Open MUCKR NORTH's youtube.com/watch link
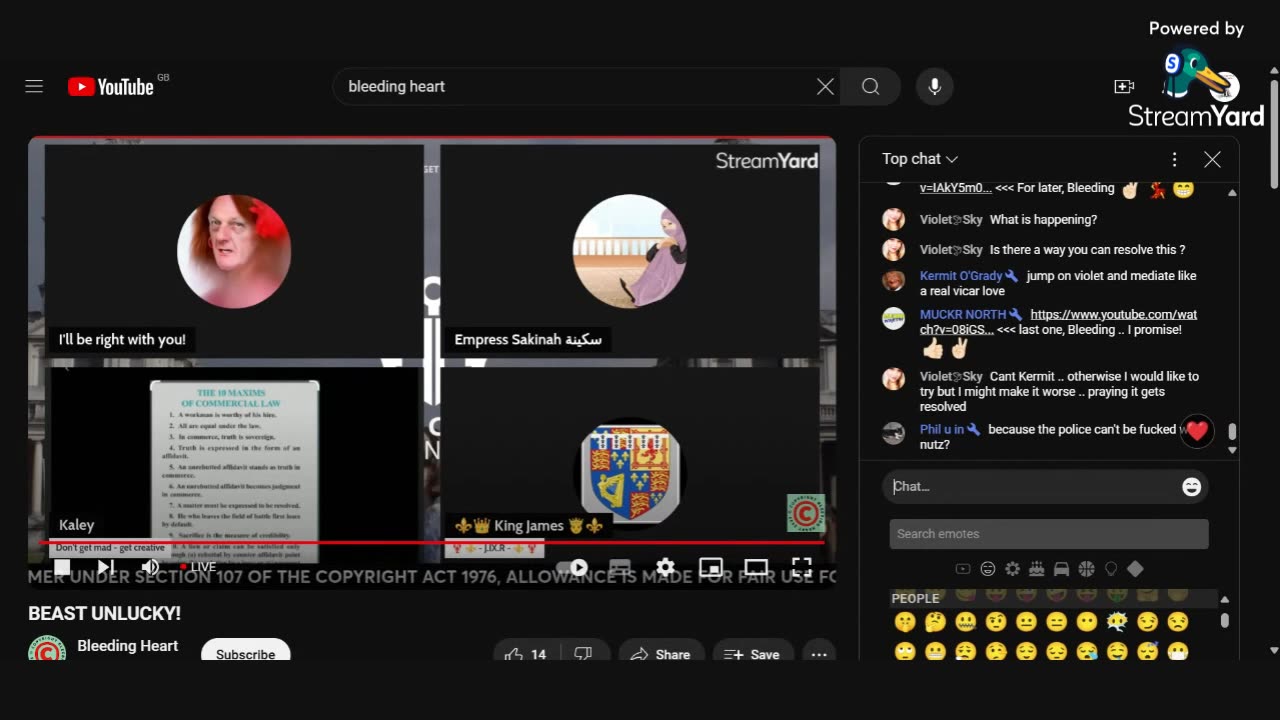 [x=1058, y=322]
